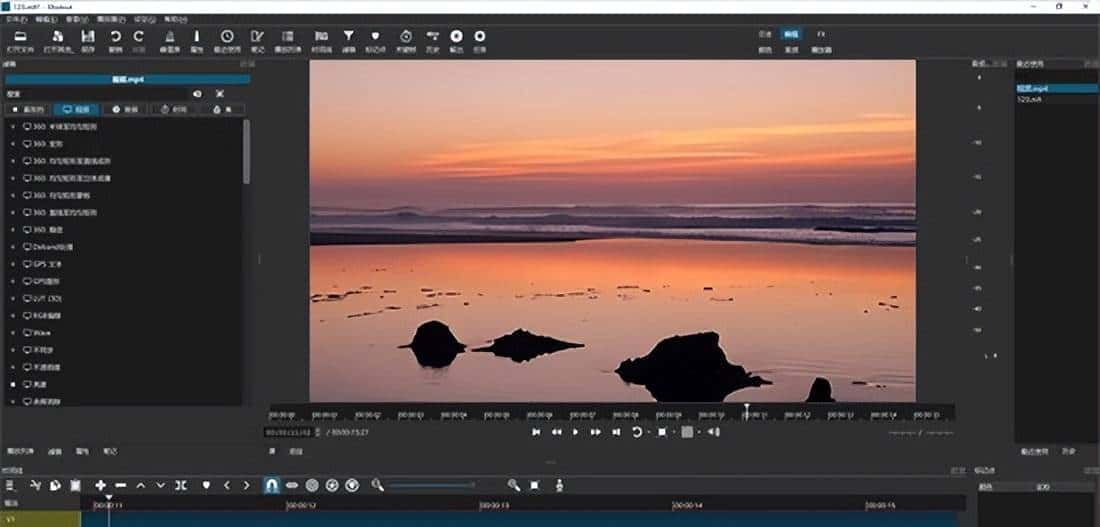
Task: Undo the last action via toolbar
Action: [x=116, y=37]
